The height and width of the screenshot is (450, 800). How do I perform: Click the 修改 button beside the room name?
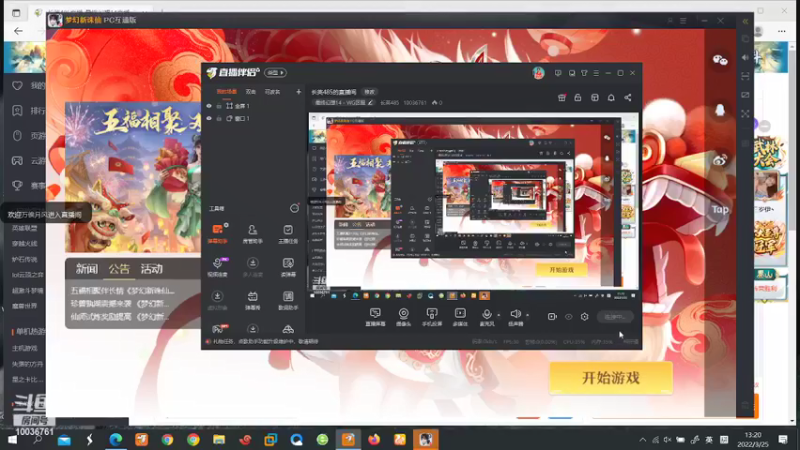click(x=369, y=92)
